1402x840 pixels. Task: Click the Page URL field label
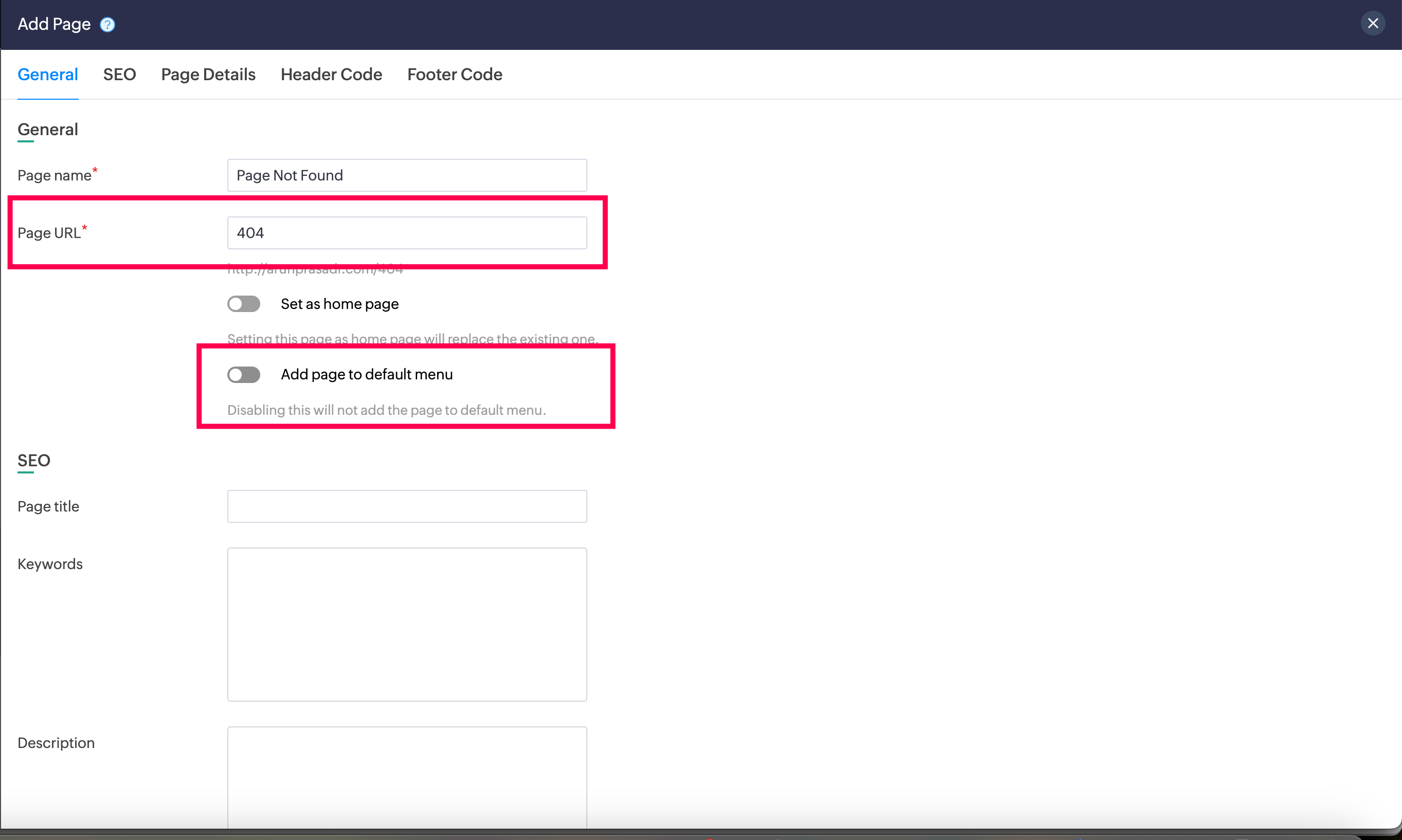(49, 233)
